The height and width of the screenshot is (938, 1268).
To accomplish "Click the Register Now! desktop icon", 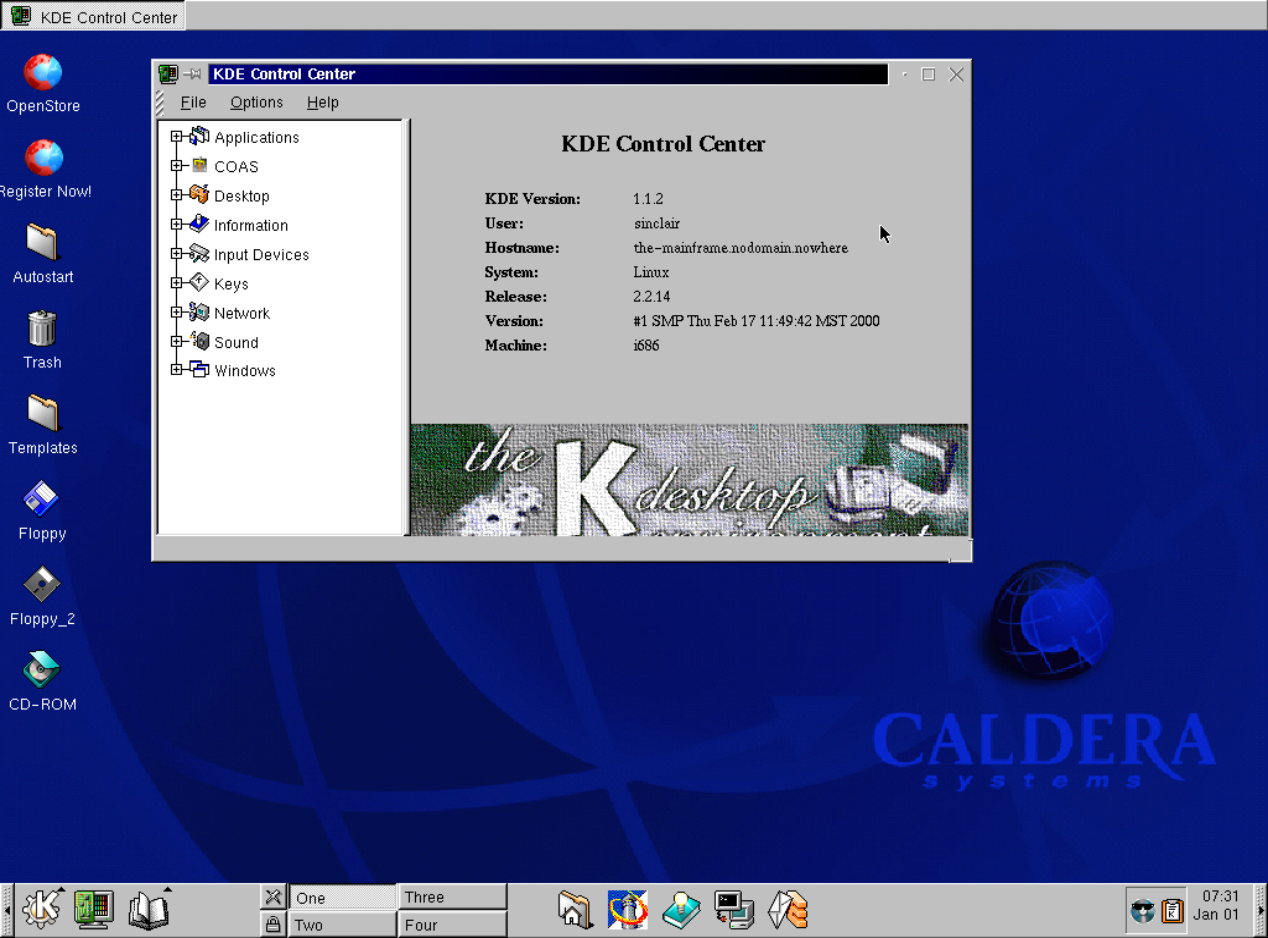I will click(x=43, y=157).
